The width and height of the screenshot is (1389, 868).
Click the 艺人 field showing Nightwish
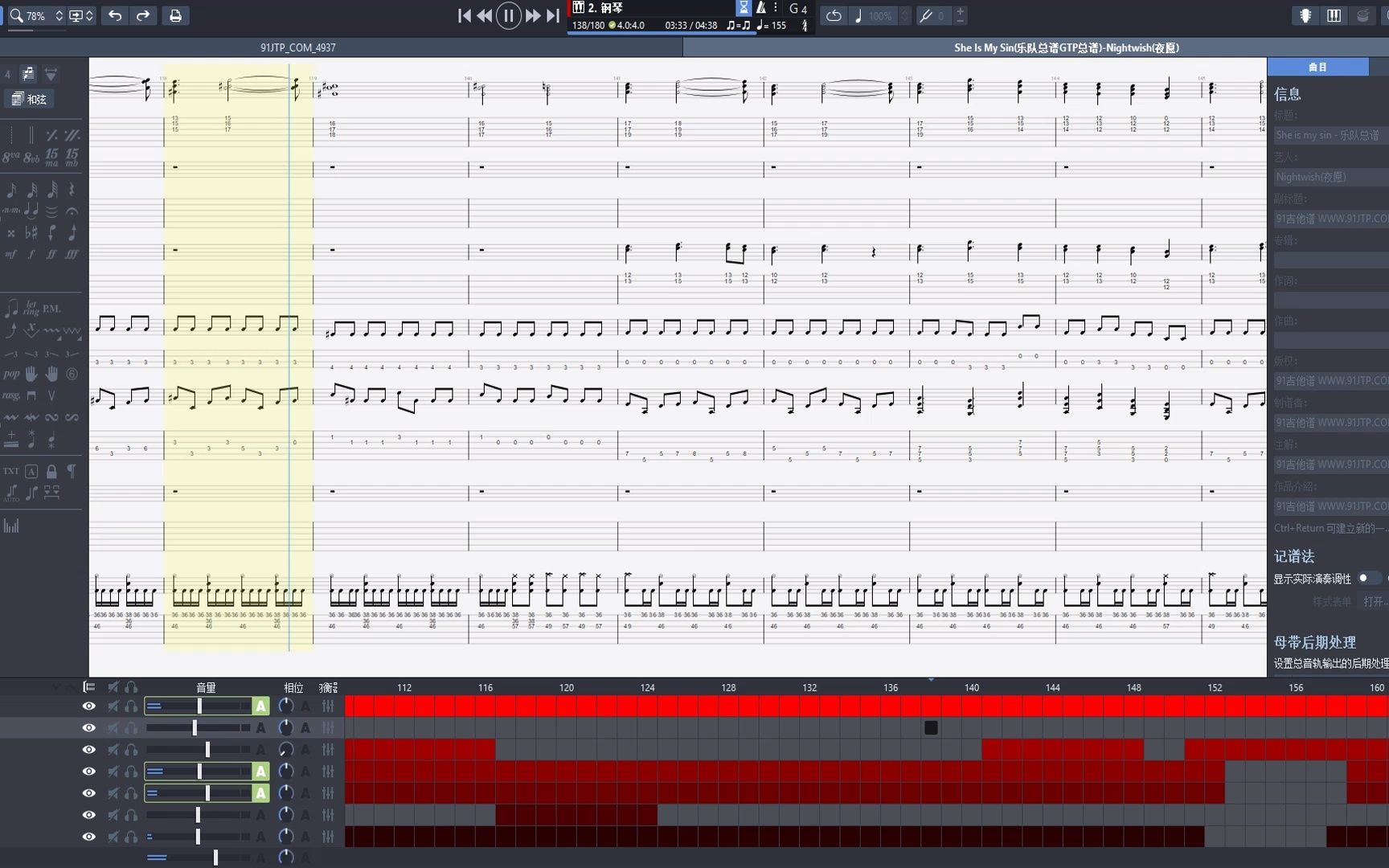click(x=1331, y=177)
